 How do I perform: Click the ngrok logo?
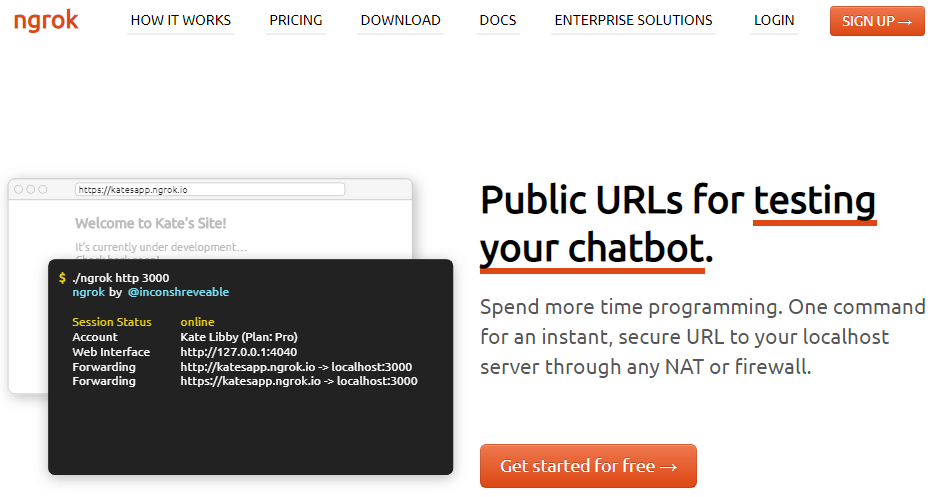click(x=46, y=21)
